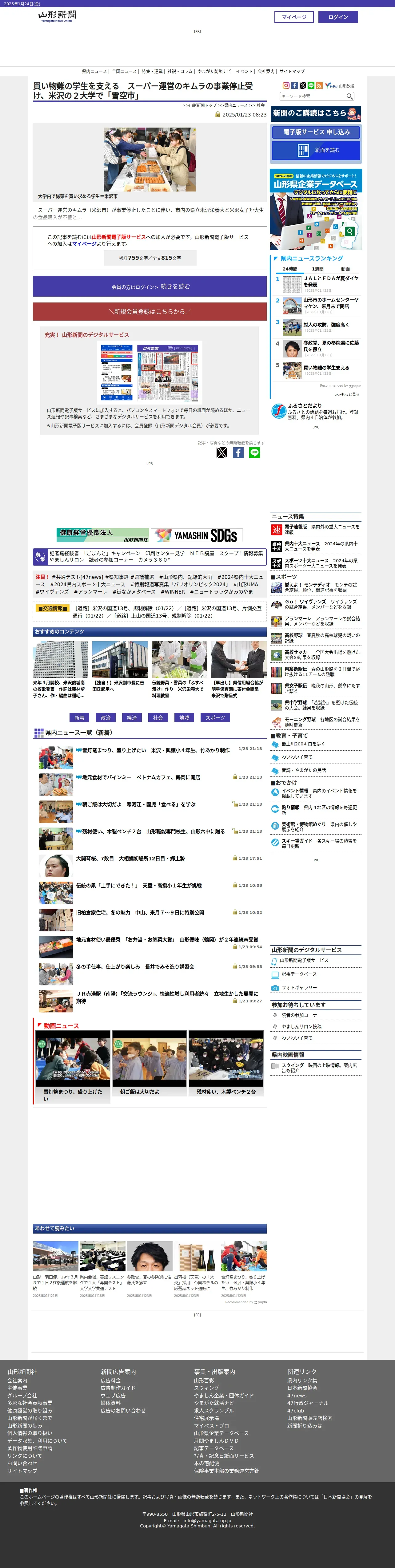Image resolution: width=395 pixels, height=1568 pixels.
Task: Click the マイページ button
Action: [x=294, y=17]
